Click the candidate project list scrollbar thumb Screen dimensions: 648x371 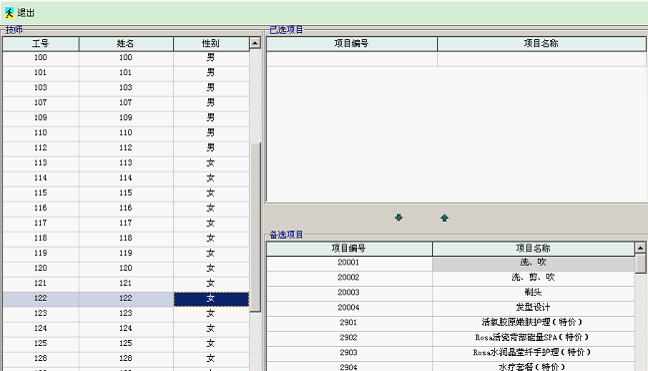[640, 263]
